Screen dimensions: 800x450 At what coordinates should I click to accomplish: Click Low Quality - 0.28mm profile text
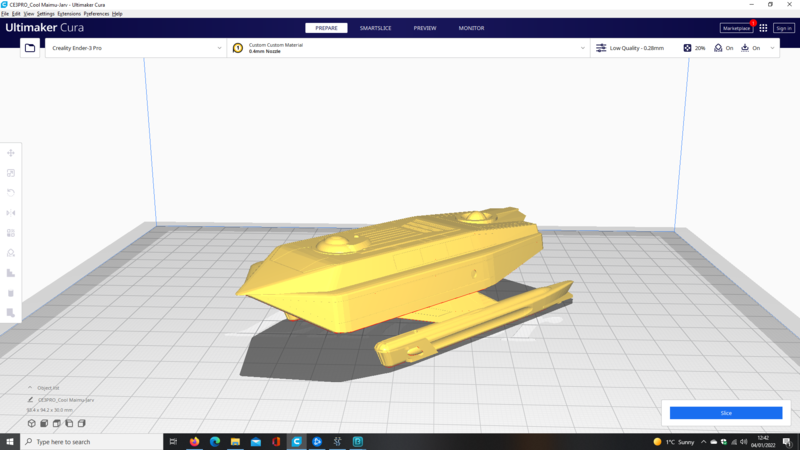click(637, 48)
